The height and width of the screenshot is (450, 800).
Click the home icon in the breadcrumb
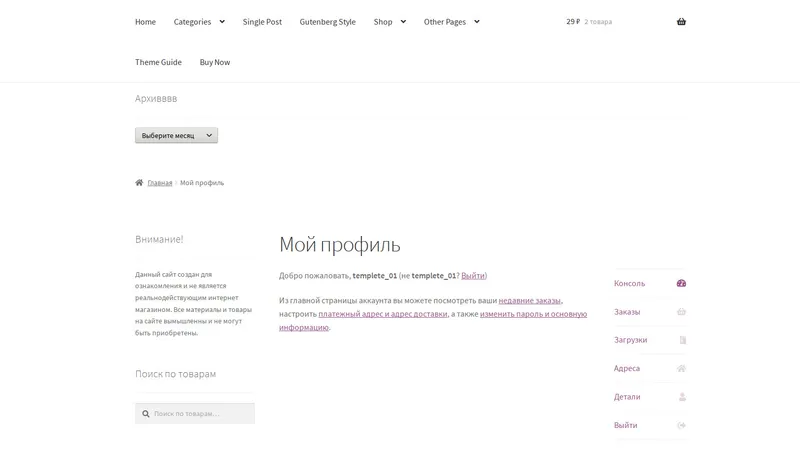tap(139, 183)
